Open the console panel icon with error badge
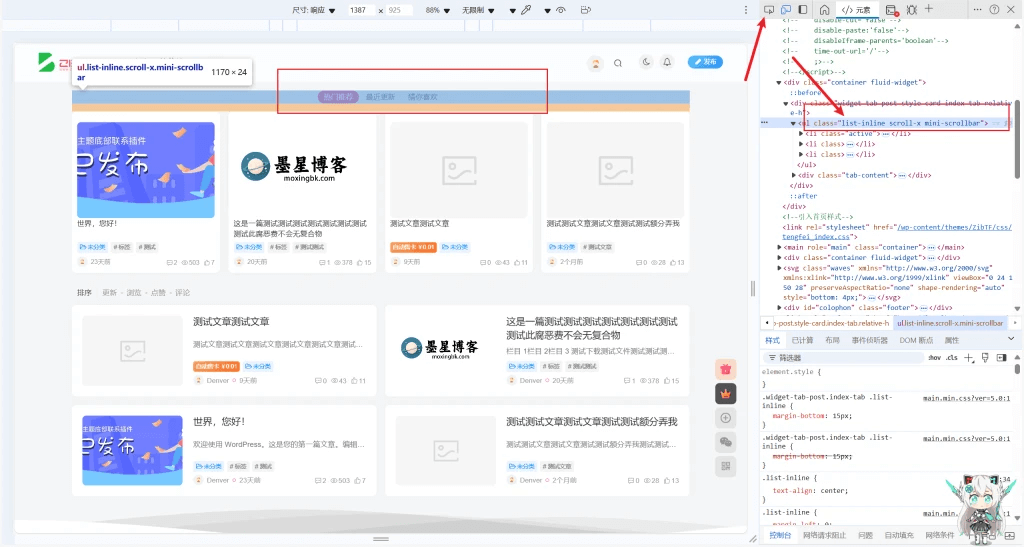 891,10
